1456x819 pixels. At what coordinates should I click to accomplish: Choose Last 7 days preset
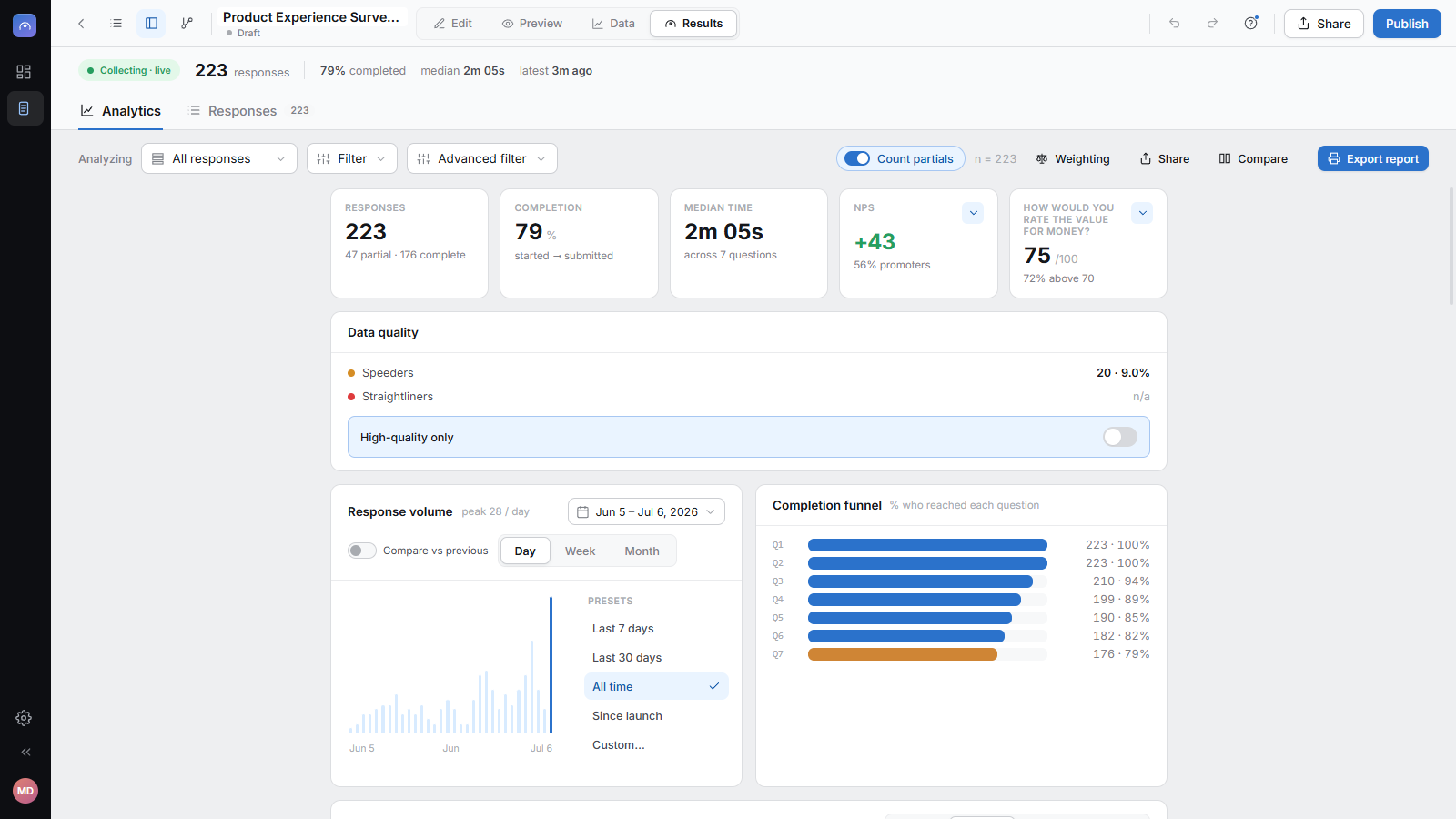656,629
